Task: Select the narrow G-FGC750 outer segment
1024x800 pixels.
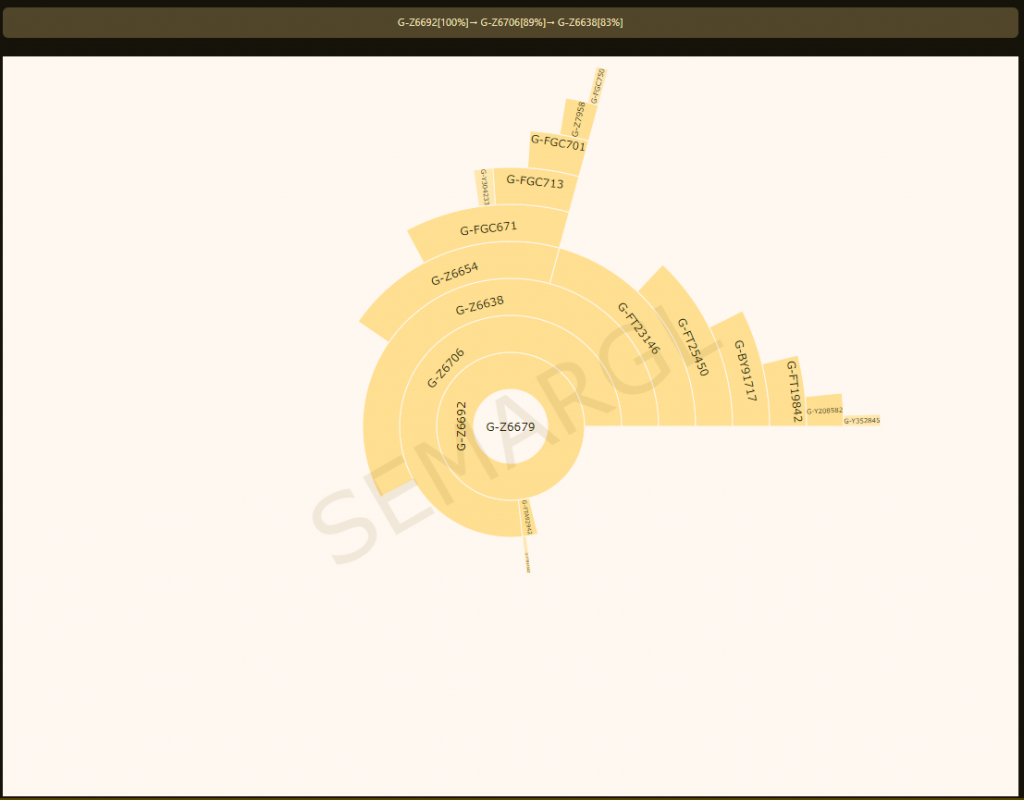Action: (598, 86)
